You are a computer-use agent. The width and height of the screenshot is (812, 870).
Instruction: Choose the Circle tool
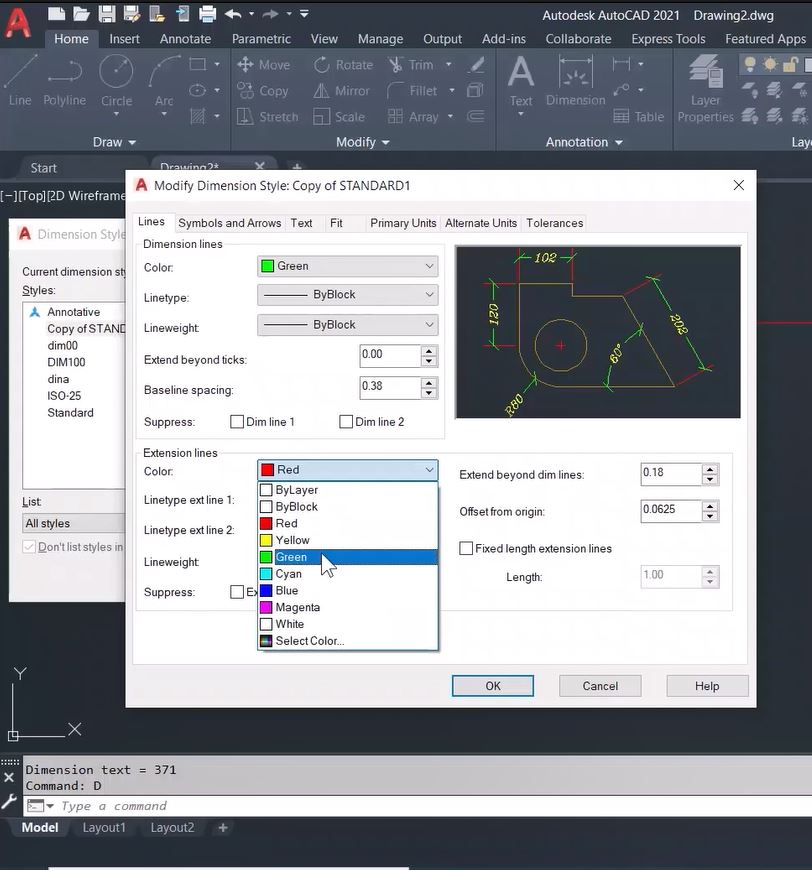[116, 82]
